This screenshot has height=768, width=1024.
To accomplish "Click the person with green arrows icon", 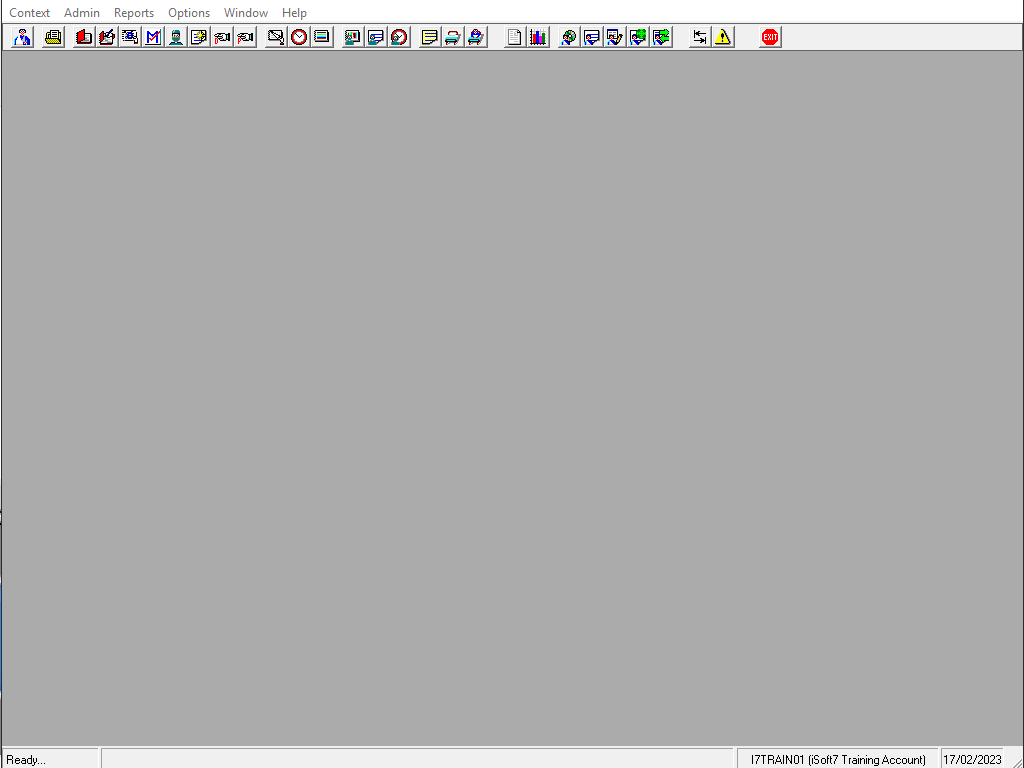I will tap(661, 37).
